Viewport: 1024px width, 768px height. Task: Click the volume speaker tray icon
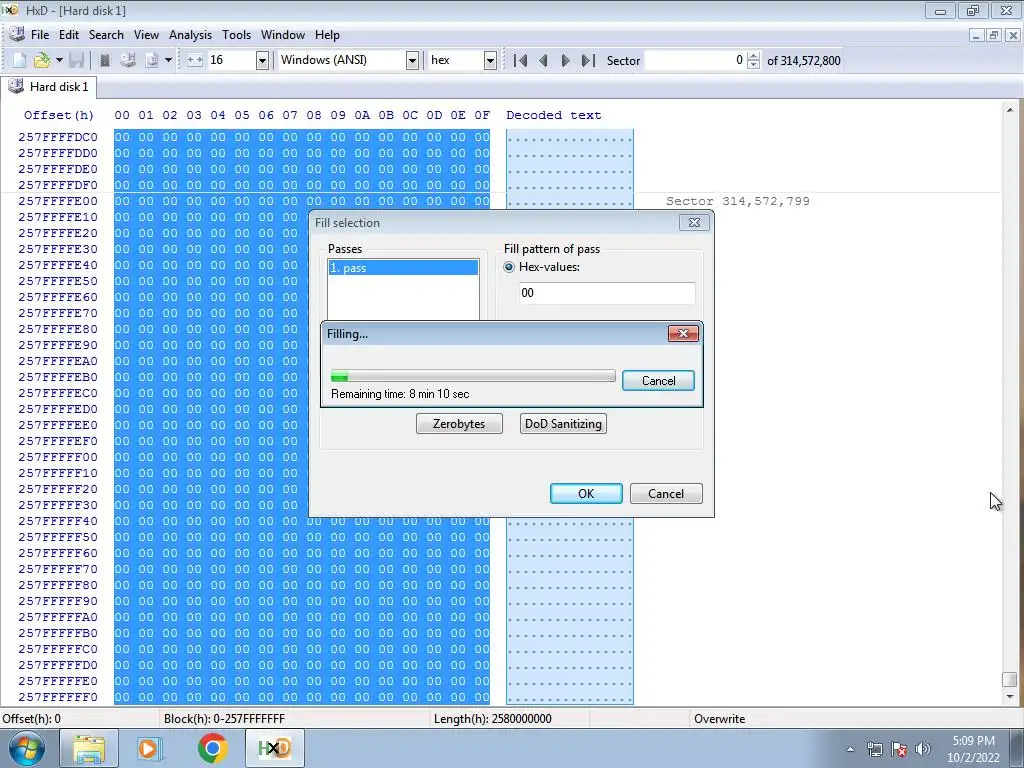coord(923,748)
